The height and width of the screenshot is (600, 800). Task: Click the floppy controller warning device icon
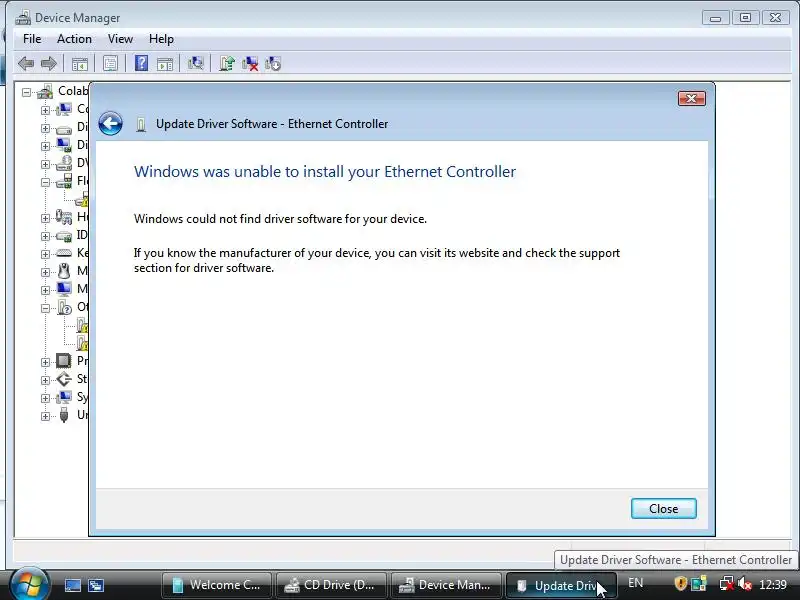click(82, 199)
